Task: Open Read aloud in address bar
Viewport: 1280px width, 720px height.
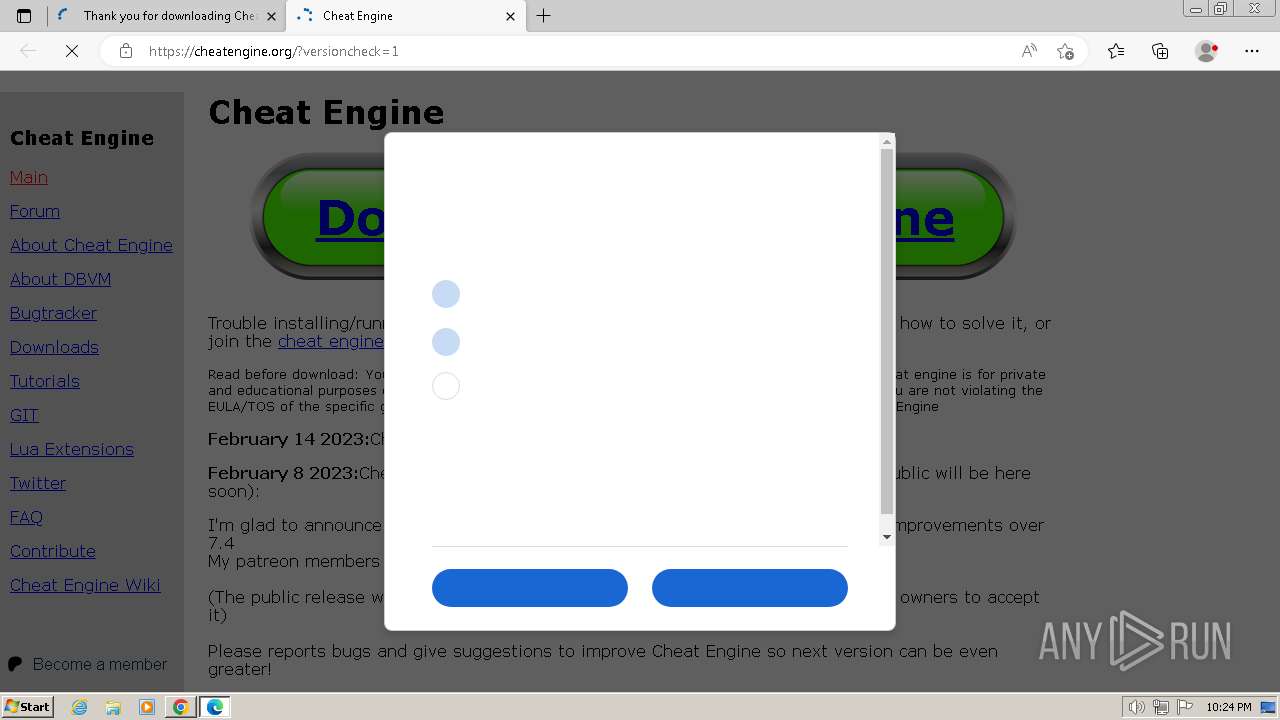Action: pyautogui.click(x=1029, y=51)
